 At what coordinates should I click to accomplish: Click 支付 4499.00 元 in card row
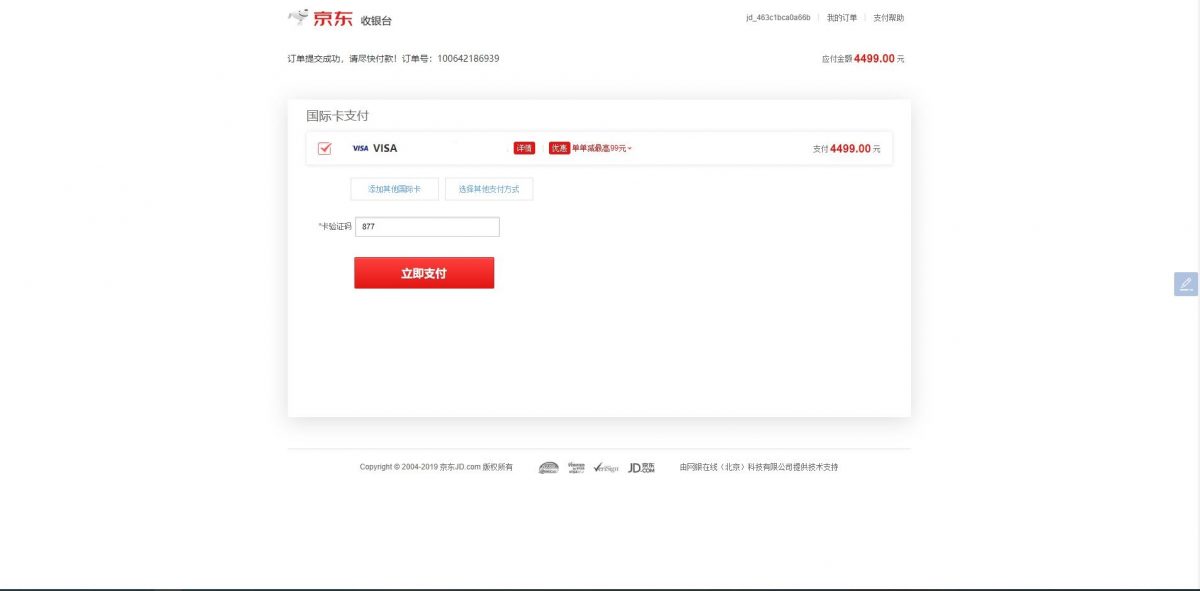click(847, 149)
